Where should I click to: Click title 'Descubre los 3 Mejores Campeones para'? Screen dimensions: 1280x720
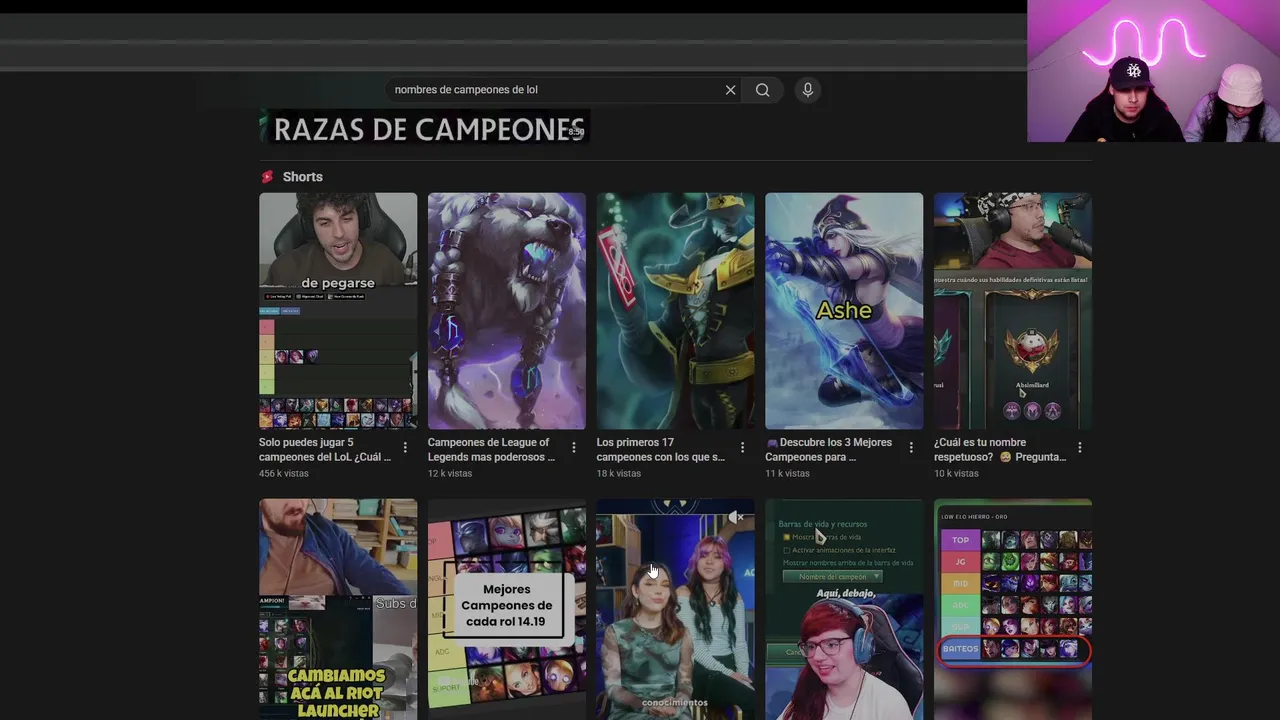[828, 449]
